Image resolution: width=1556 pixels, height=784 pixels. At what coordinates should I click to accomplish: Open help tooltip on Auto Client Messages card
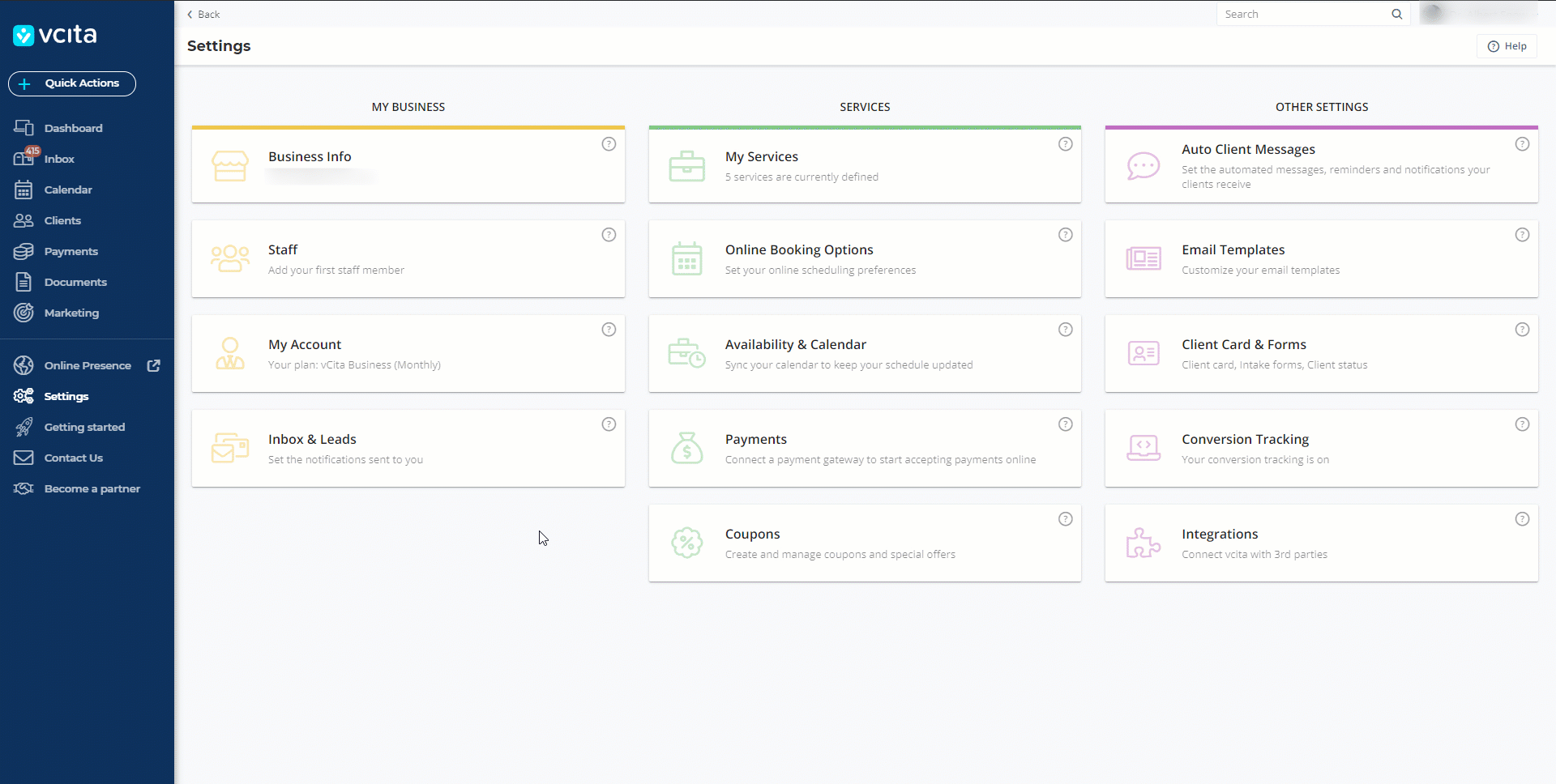pyautogui.click(x=1523, y=144)
